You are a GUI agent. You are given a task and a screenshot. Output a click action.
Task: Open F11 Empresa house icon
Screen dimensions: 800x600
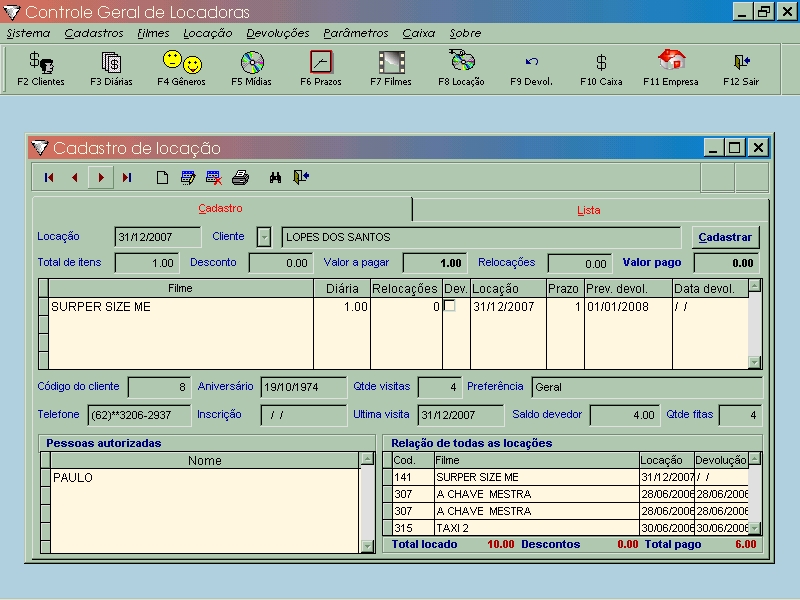pos(671,68)
